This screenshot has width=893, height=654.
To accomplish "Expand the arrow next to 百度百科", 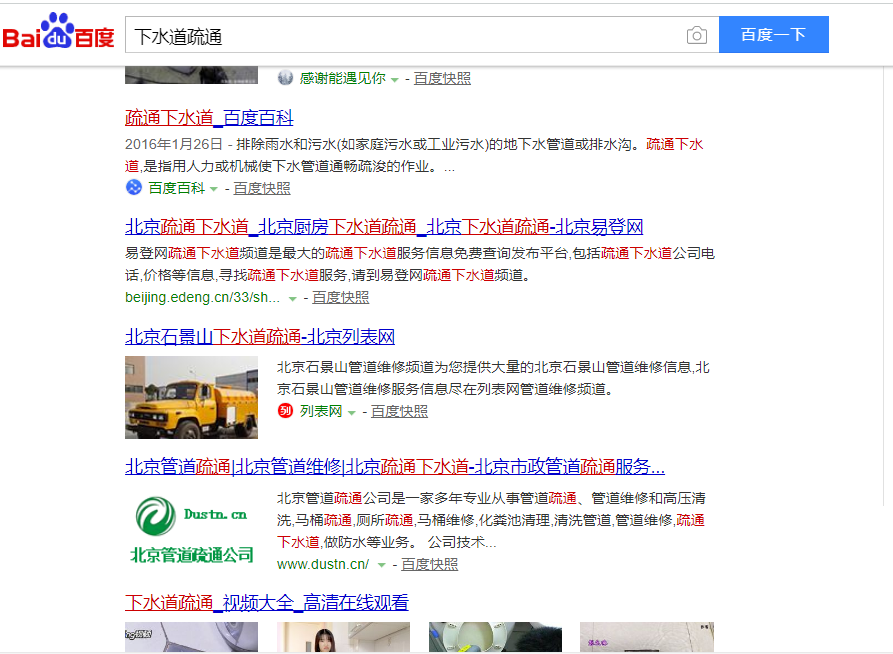I will point(214,189).
